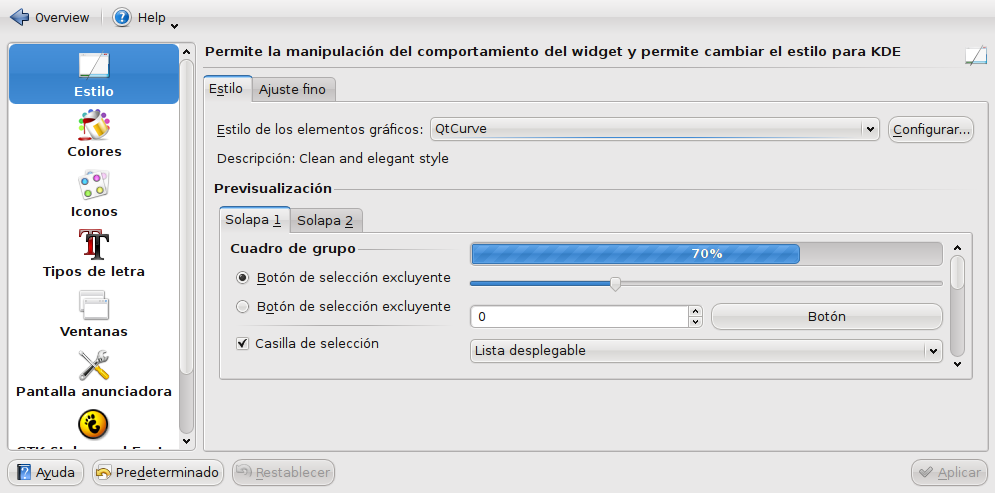Open the Colores settings icon
The image size is (995, 493).
pos(94,125)
